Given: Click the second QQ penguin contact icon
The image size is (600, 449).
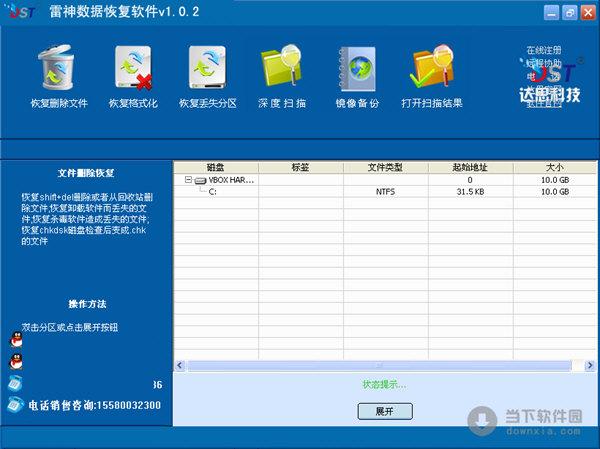Looking at the screenshot, I should 15,361.
